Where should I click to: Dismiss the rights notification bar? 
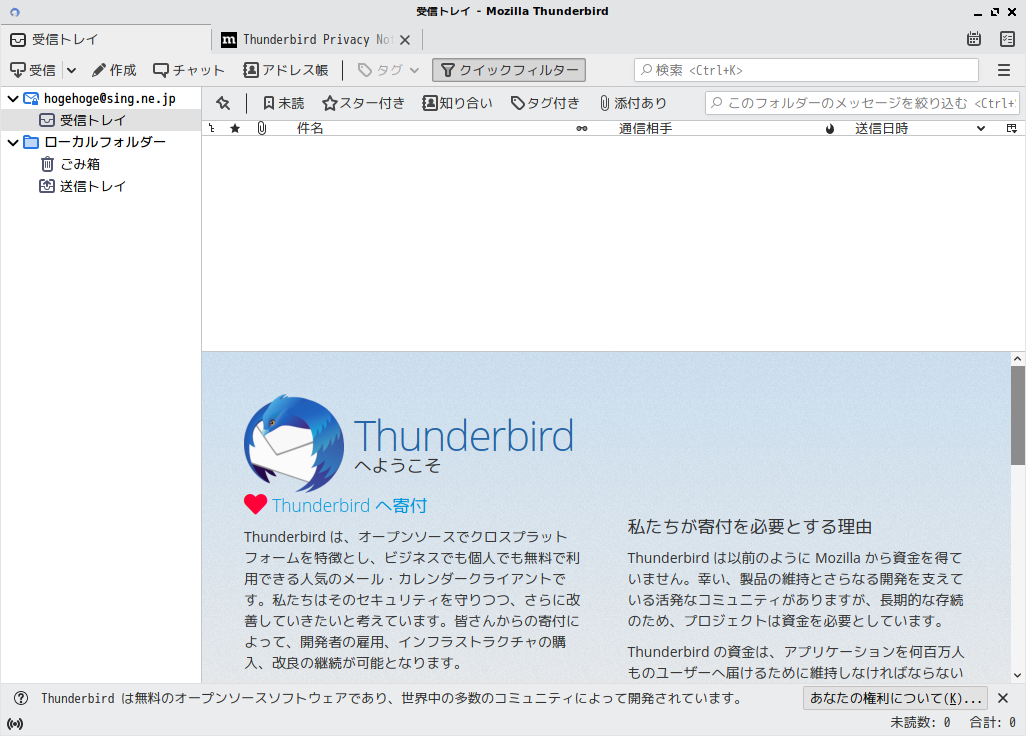coord(1002,699)
